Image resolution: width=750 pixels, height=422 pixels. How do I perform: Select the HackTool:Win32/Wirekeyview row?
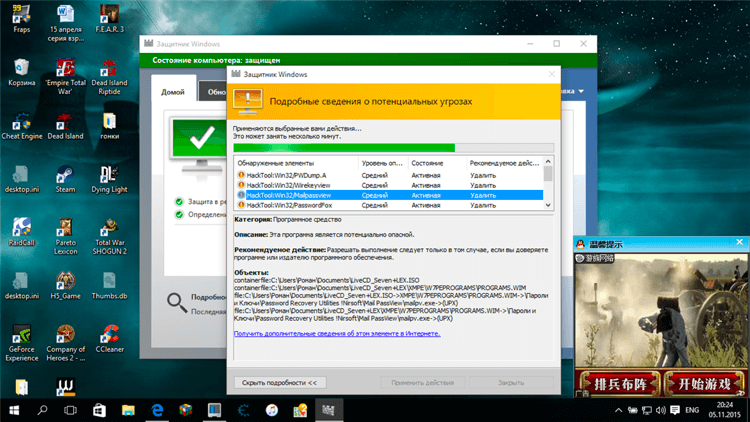pyautogui.click(x=389, y=185)
